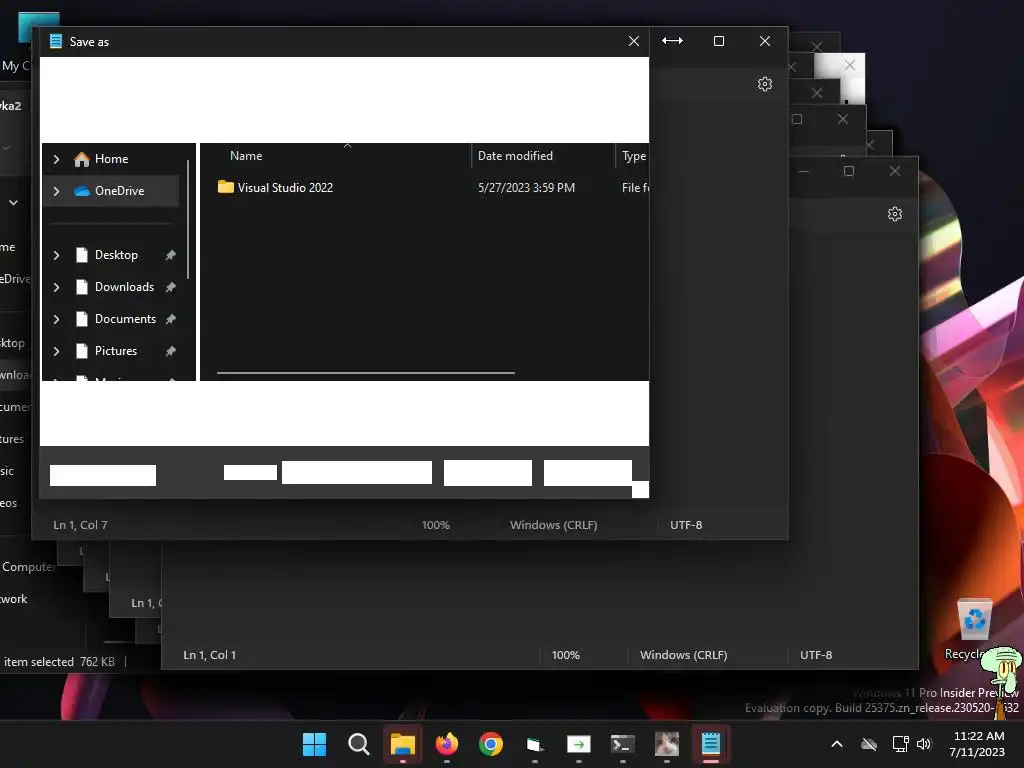1024x768 pixels.
Task: Click the pin icon next to Pictures
Action: (x=170, y=351)
